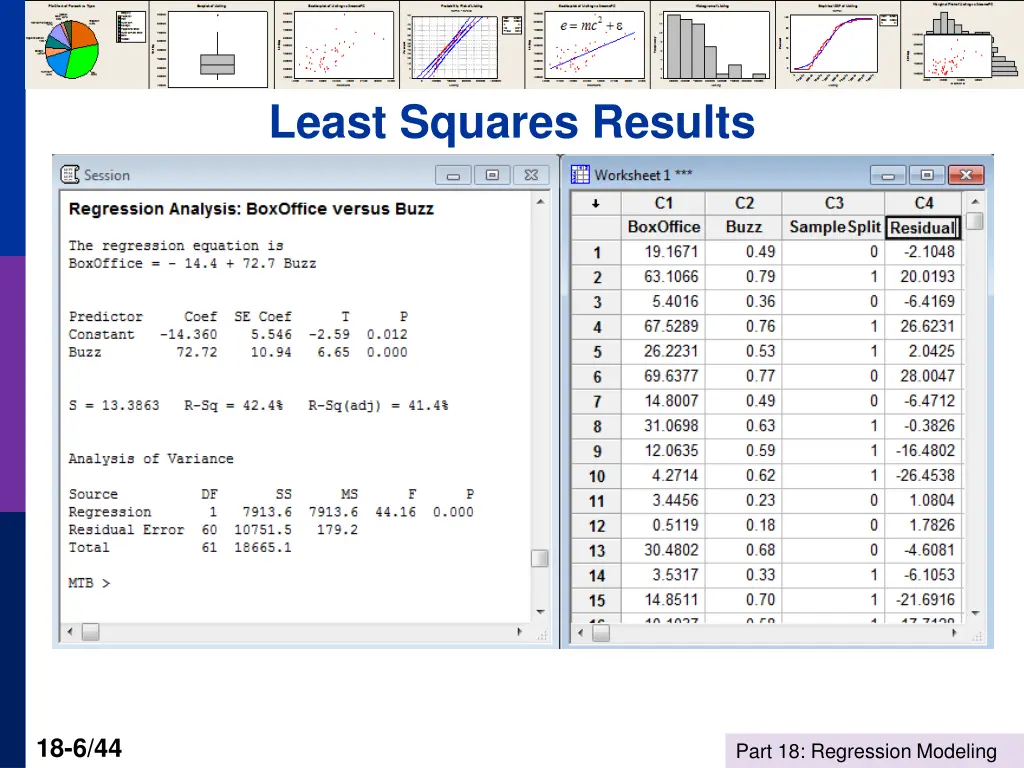Click the boxplot thumbnail in top strip
The image size is (1024, 768).
point(212,44)
